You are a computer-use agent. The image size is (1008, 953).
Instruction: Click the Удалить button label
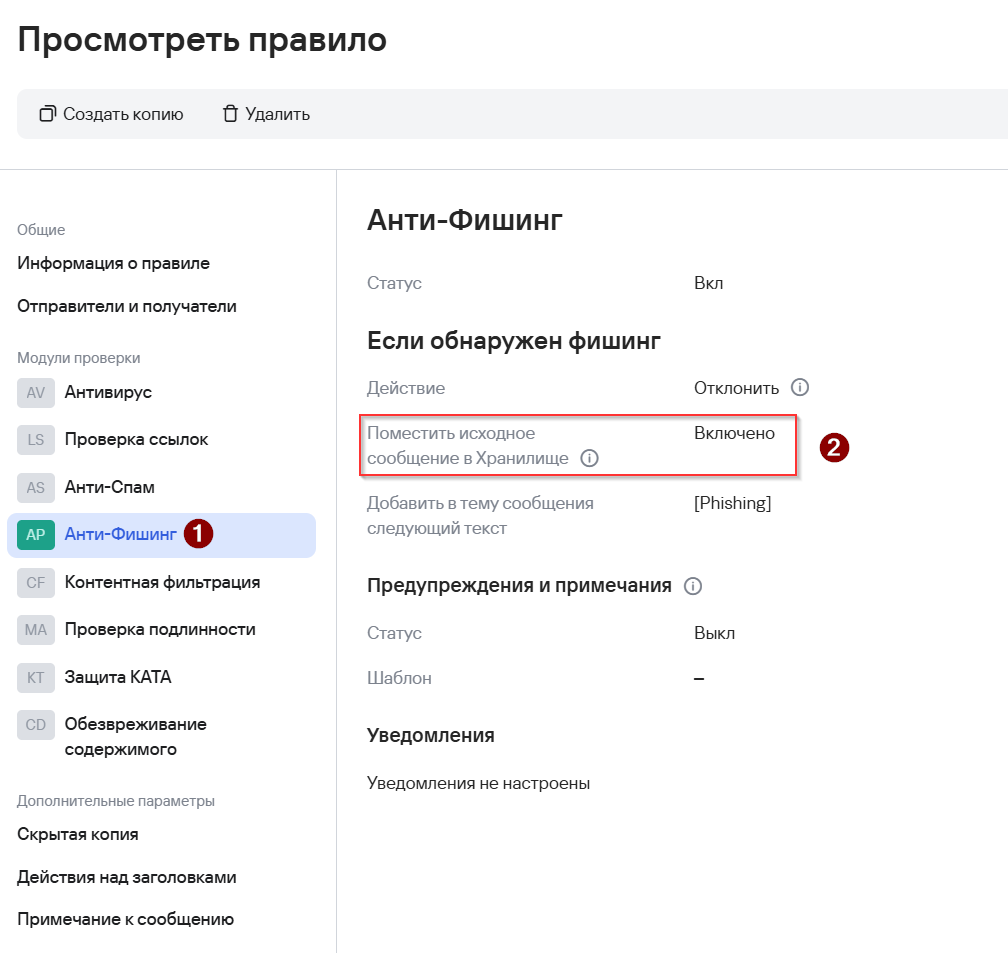click(278, 114)
